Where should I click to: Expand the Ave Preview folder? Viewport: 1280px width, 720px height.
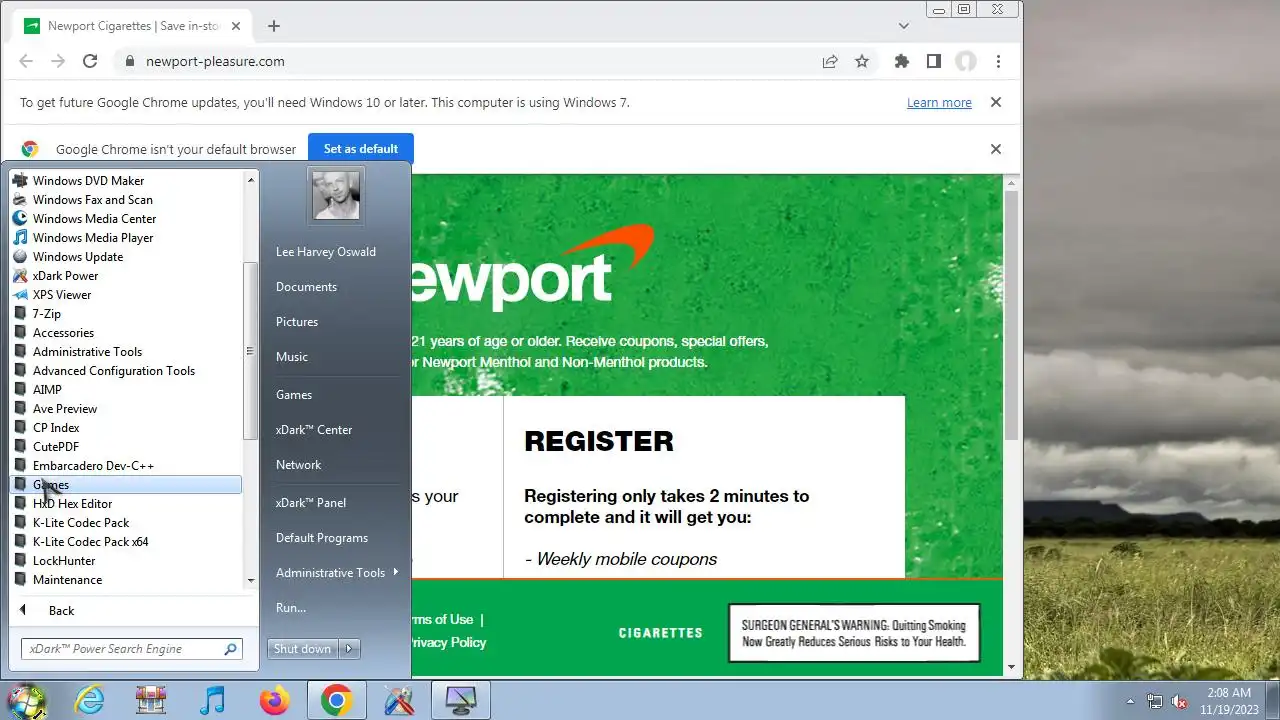tap(126, 409)
